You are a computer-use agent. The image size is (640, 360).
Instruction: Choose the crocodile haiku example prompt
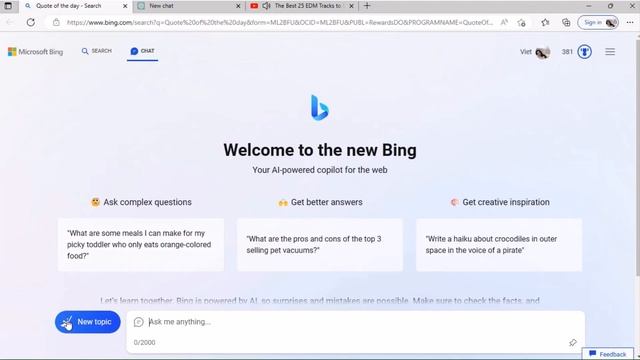coord(499,244)
